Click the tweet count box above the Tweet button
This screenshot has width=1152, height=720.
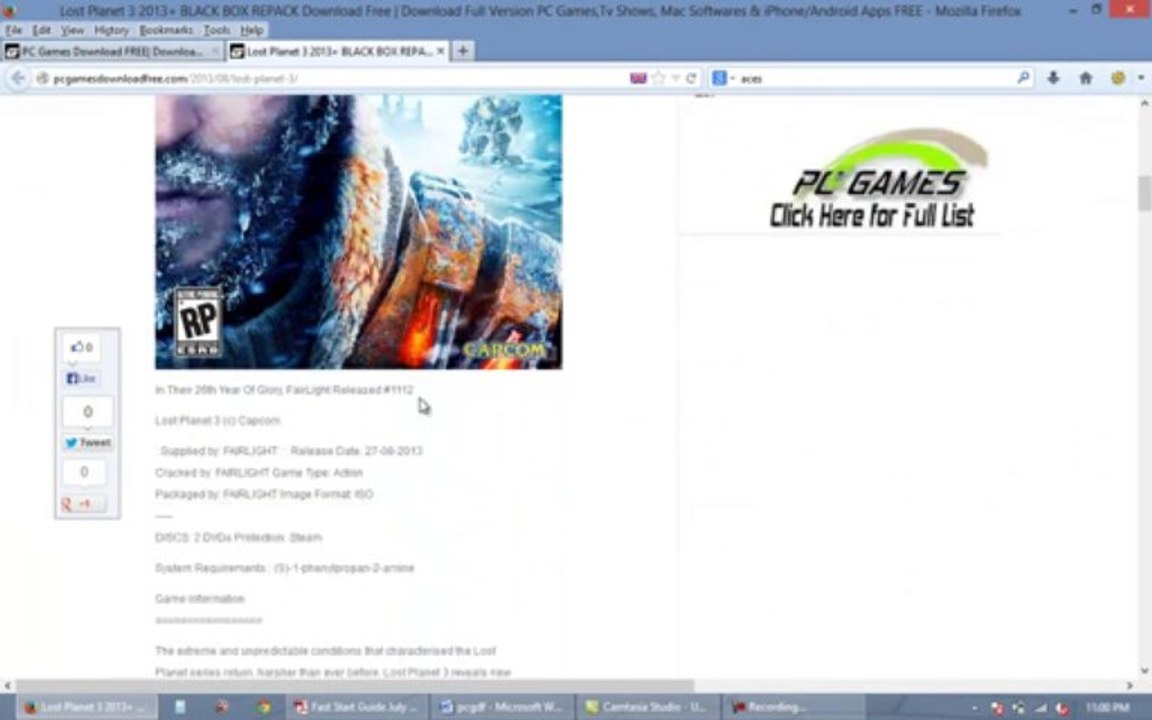click(87, 412)
